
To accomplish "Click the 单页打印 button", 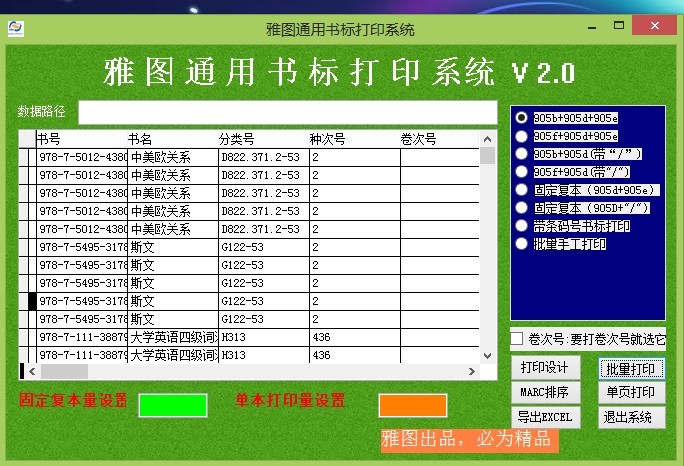I will click(631, 392).
